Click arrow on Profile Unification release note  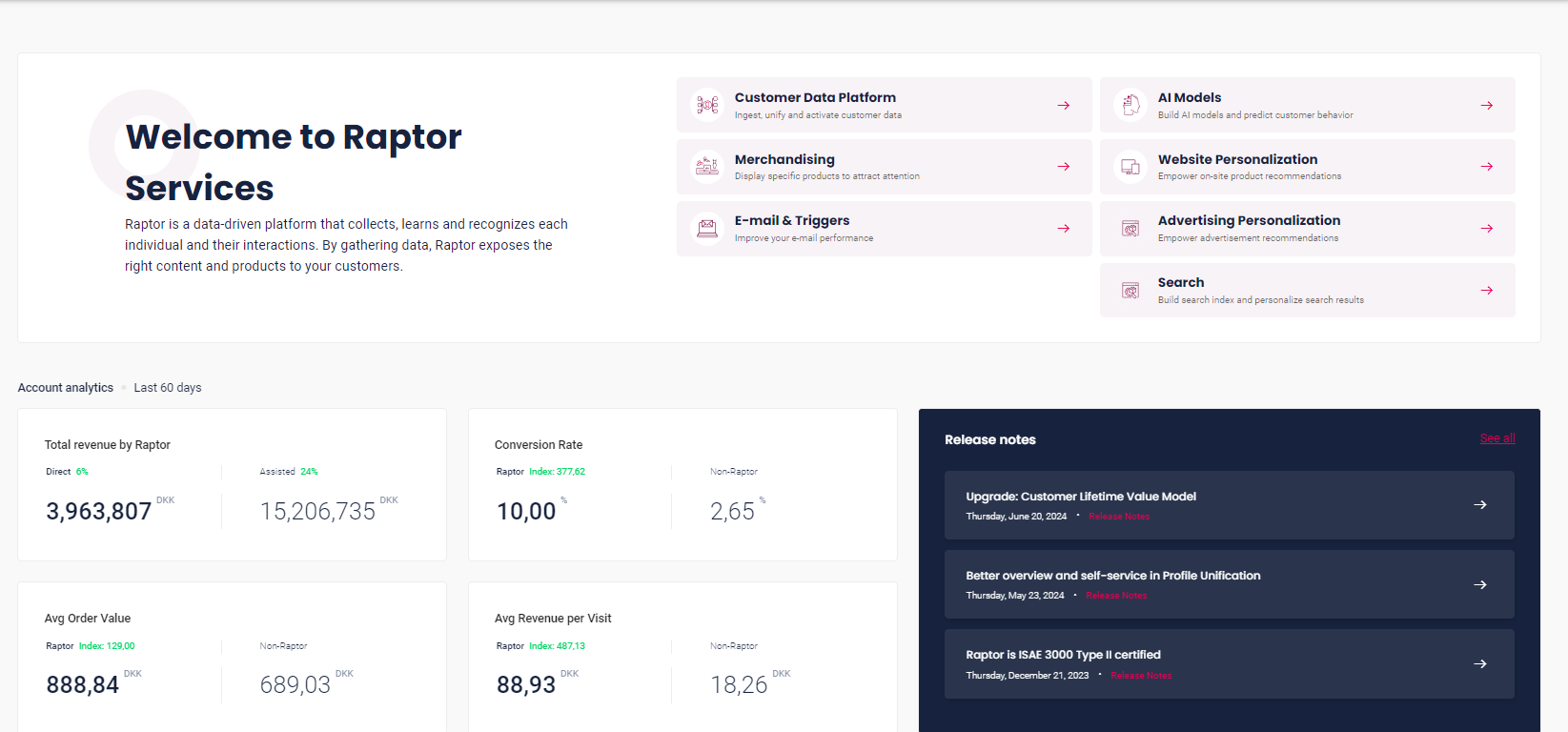pos(1480,584)
